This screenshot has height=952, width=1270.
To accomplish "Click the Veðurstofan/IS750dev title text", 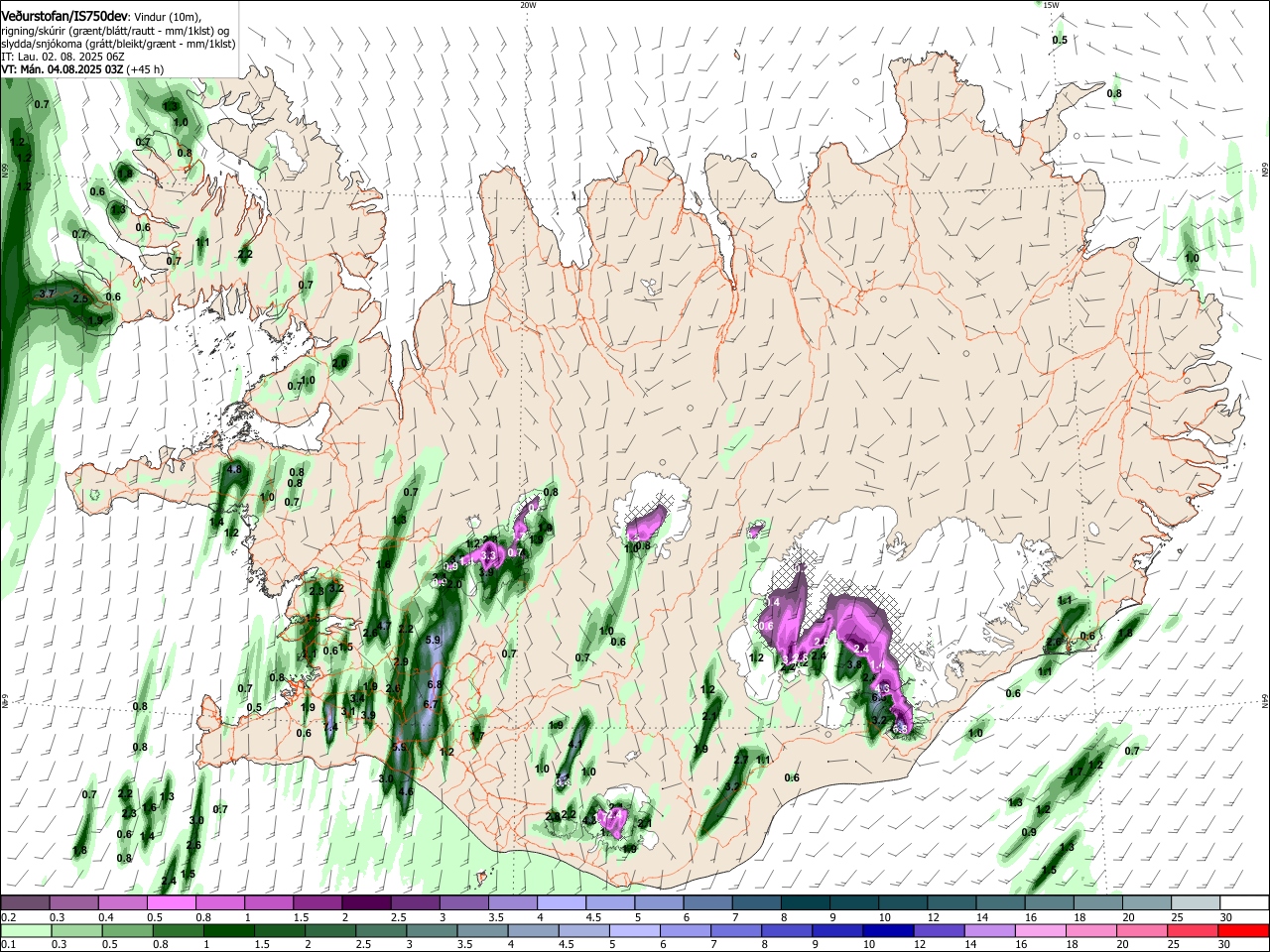I will pyautogui.click(x=64, y=16).
